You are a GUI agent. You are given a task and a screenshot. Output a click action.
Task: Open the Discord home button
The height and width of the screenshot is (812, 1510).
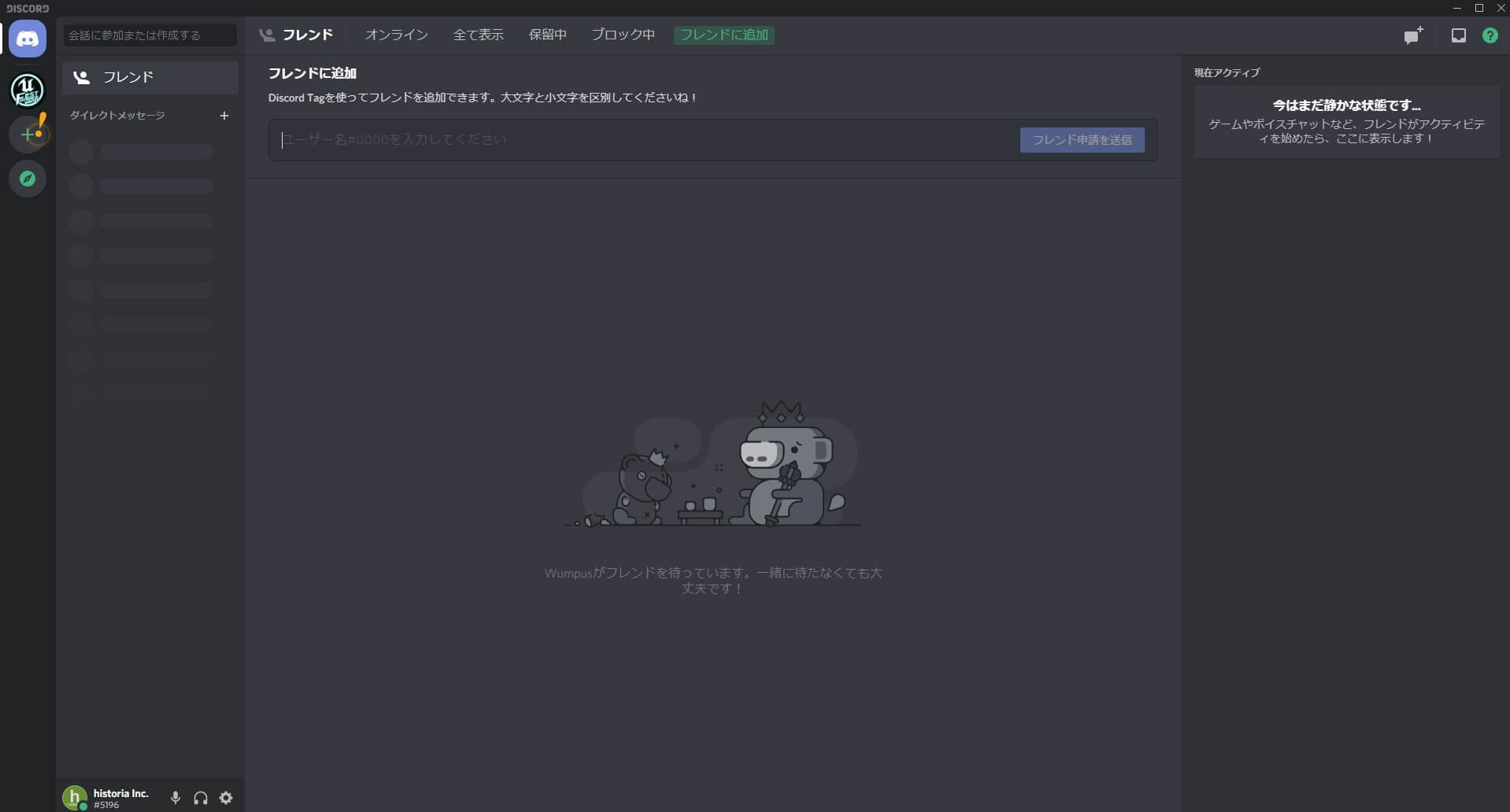(28, 39)
